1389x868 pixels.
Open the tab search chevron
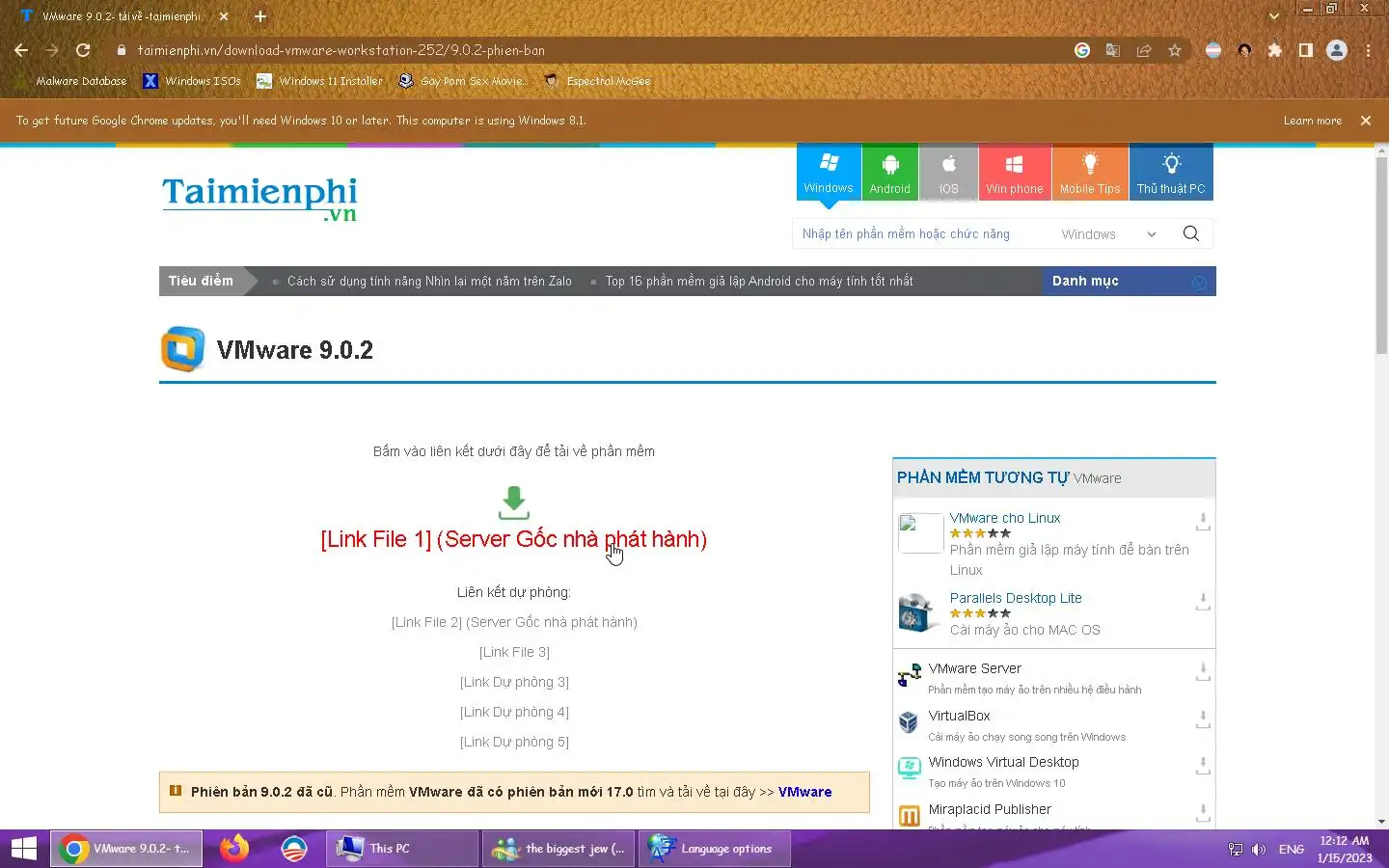(1274, 16)
